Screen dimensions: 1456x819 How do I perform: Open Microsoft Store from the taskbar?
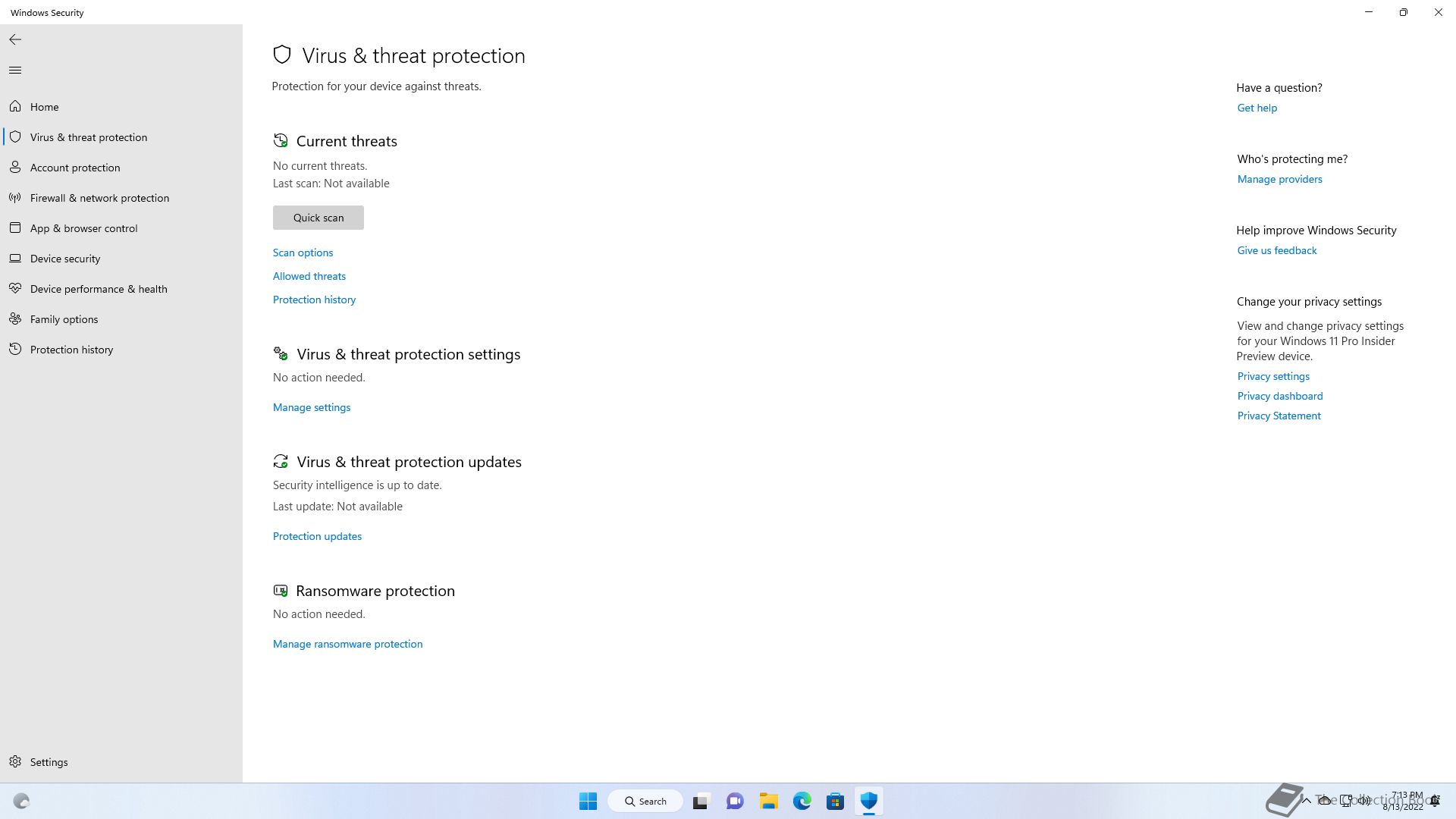(836, 801)
